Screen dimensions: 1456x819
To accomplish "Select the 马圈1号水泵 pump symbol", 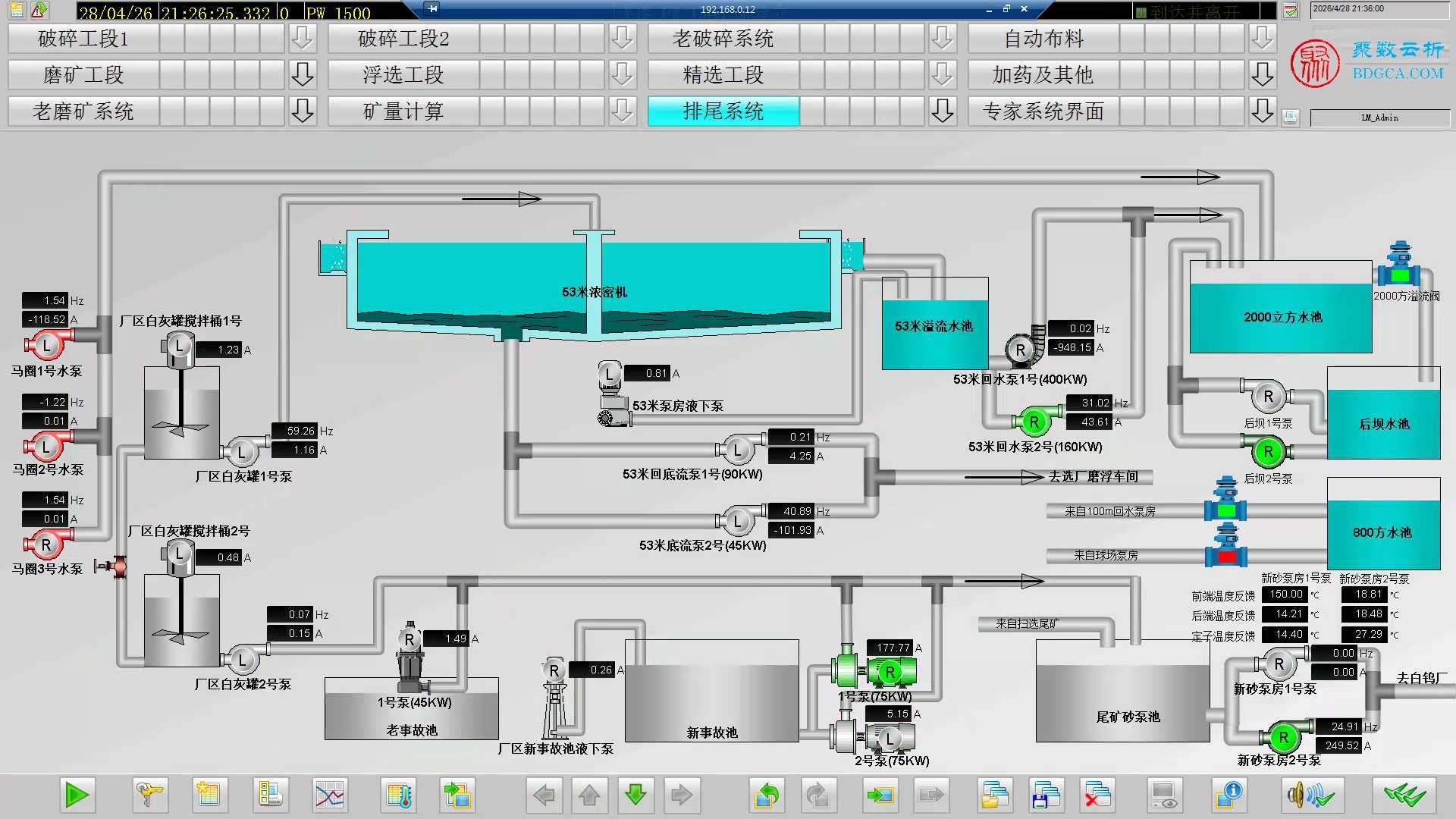I will (x=48, y=345).
